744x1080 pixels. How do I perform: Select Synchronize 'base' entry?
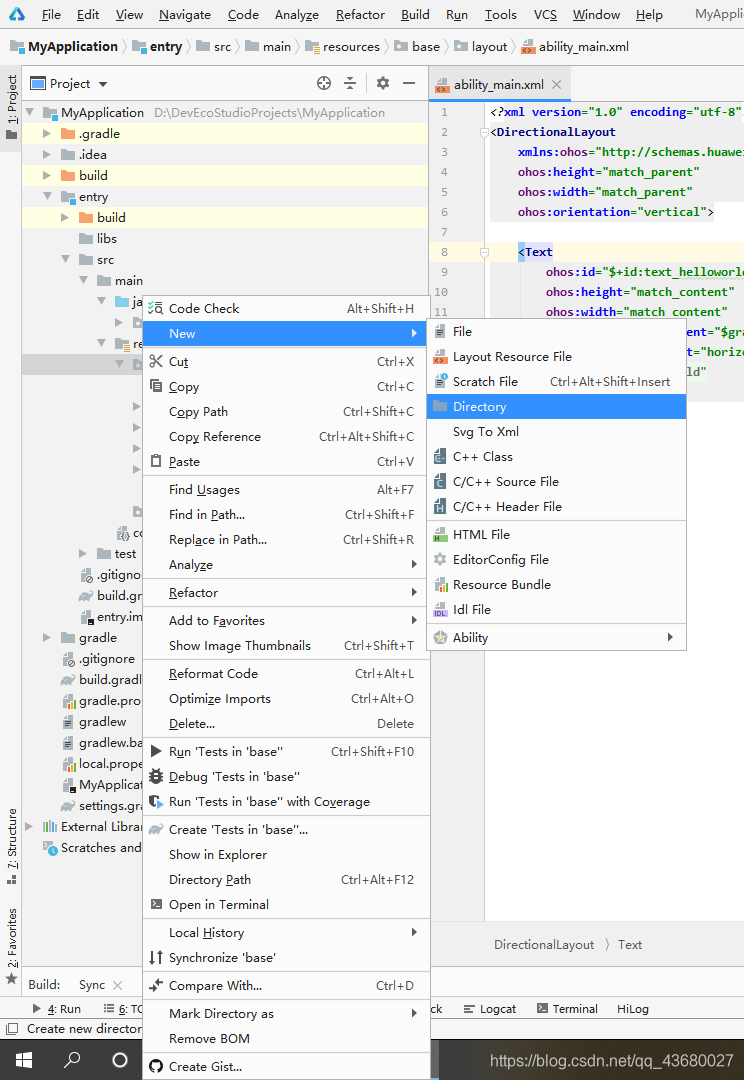(x=287, y=957)
